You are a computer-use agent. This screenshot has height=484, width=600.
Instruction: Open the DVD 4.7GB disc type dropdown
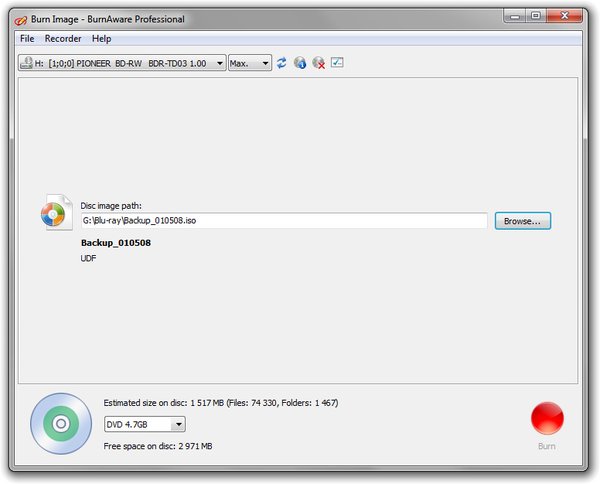click(x=145, y=424)
